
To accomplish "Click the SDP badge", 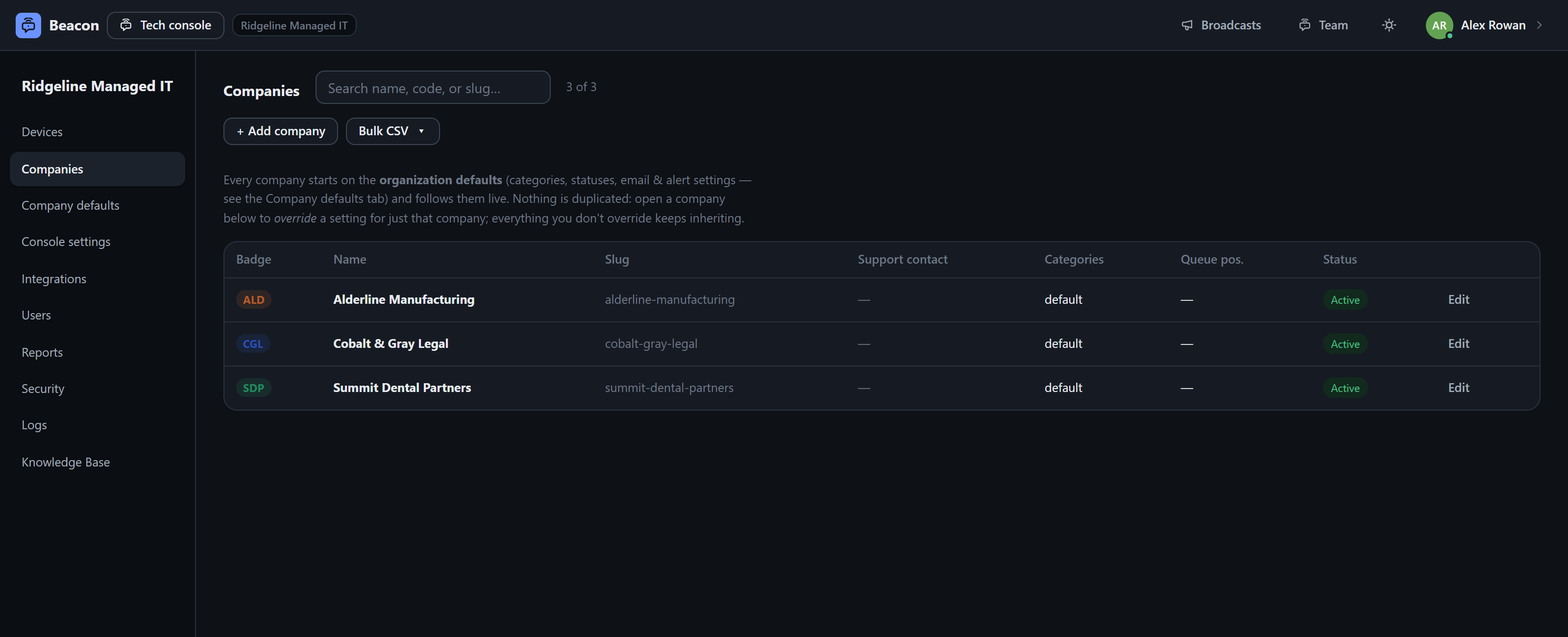I will coord(253,388).
